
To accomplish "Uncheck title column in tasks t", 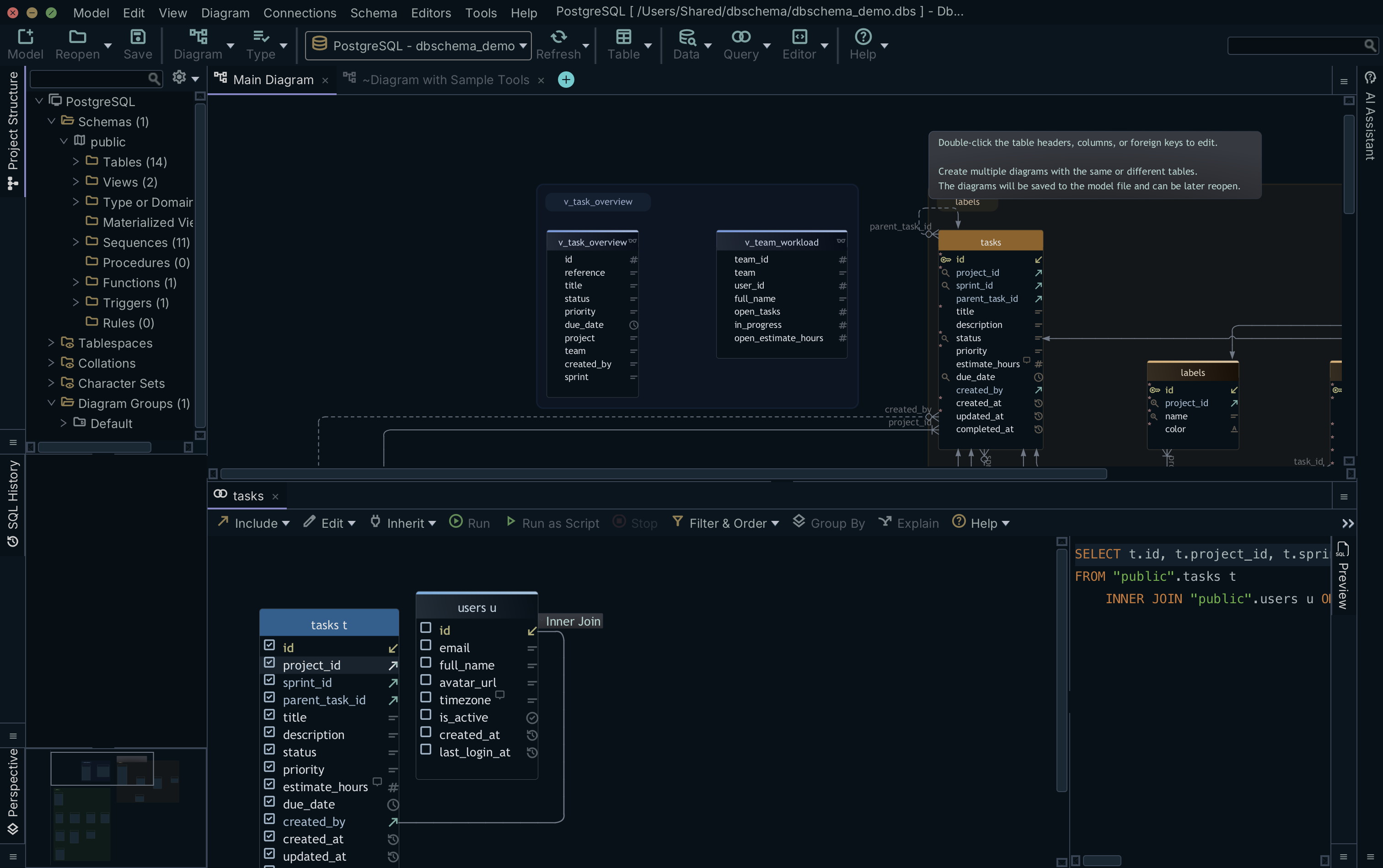I will [269, 715].
